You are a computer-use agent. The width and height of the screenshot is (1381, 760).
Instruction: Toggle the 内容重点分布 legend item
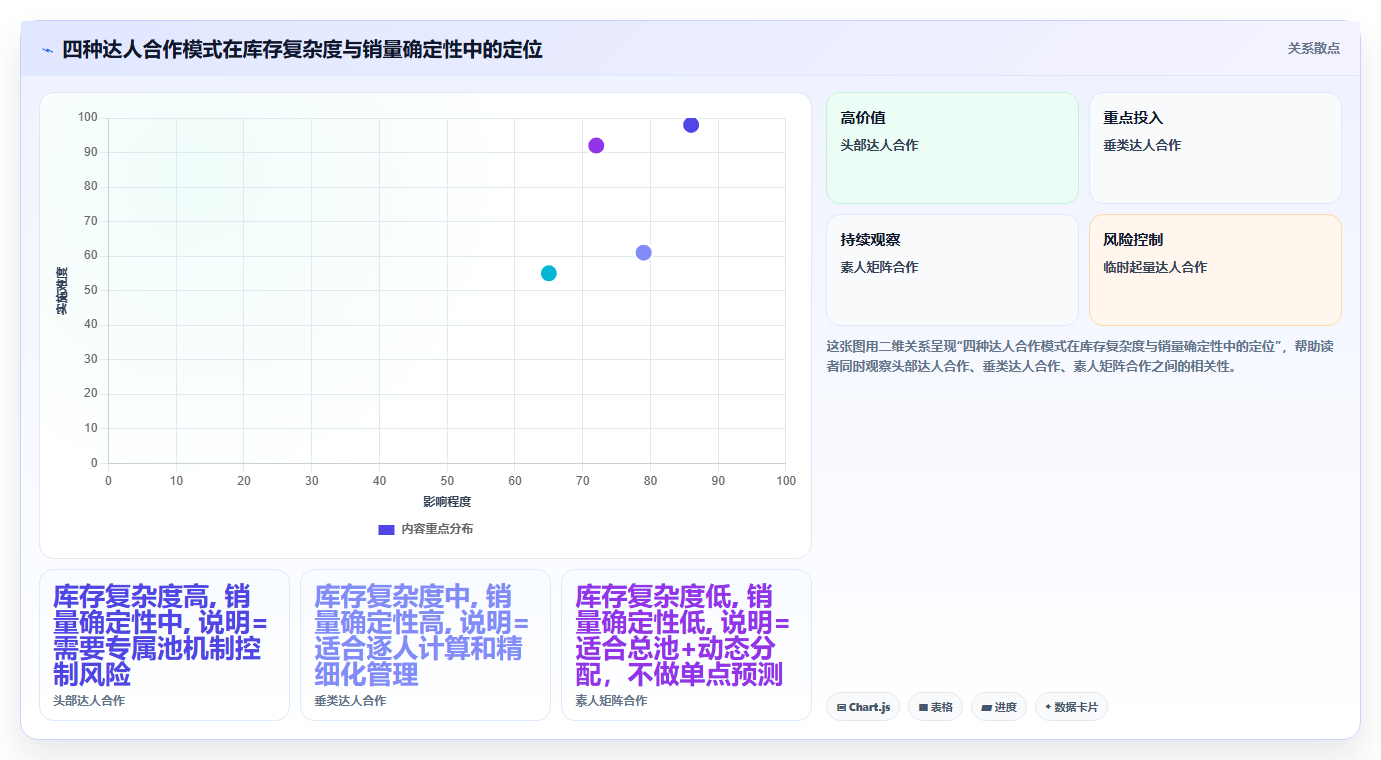click(425, 529)
